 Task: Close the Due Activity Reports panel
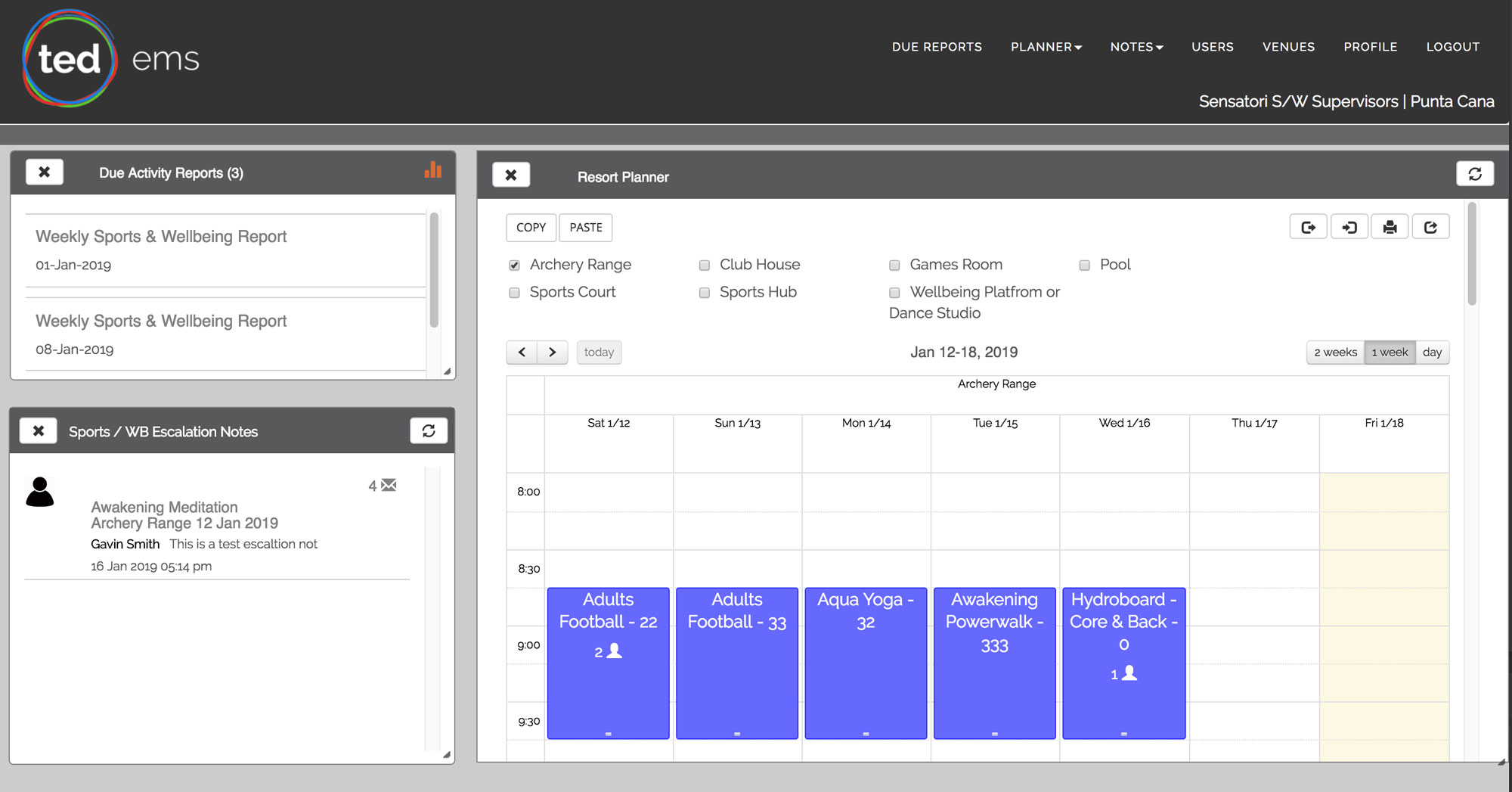[x=45, y=172]
